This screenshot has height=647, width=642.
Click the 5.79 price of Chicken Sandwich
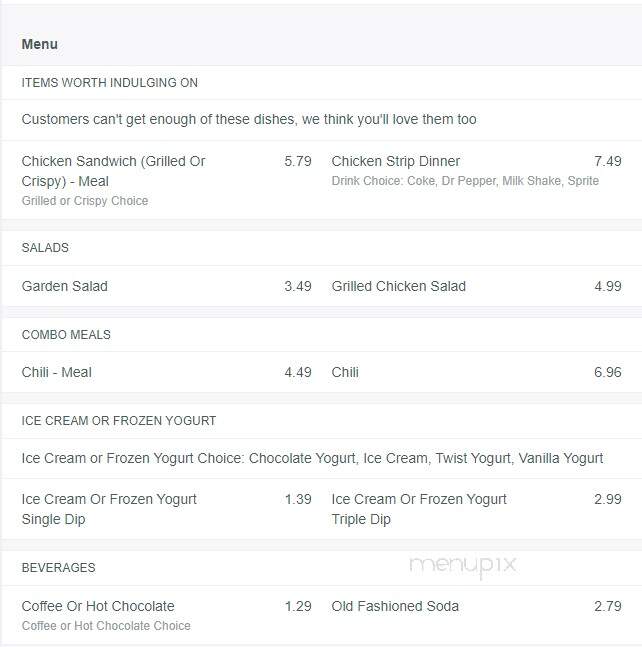297,161
